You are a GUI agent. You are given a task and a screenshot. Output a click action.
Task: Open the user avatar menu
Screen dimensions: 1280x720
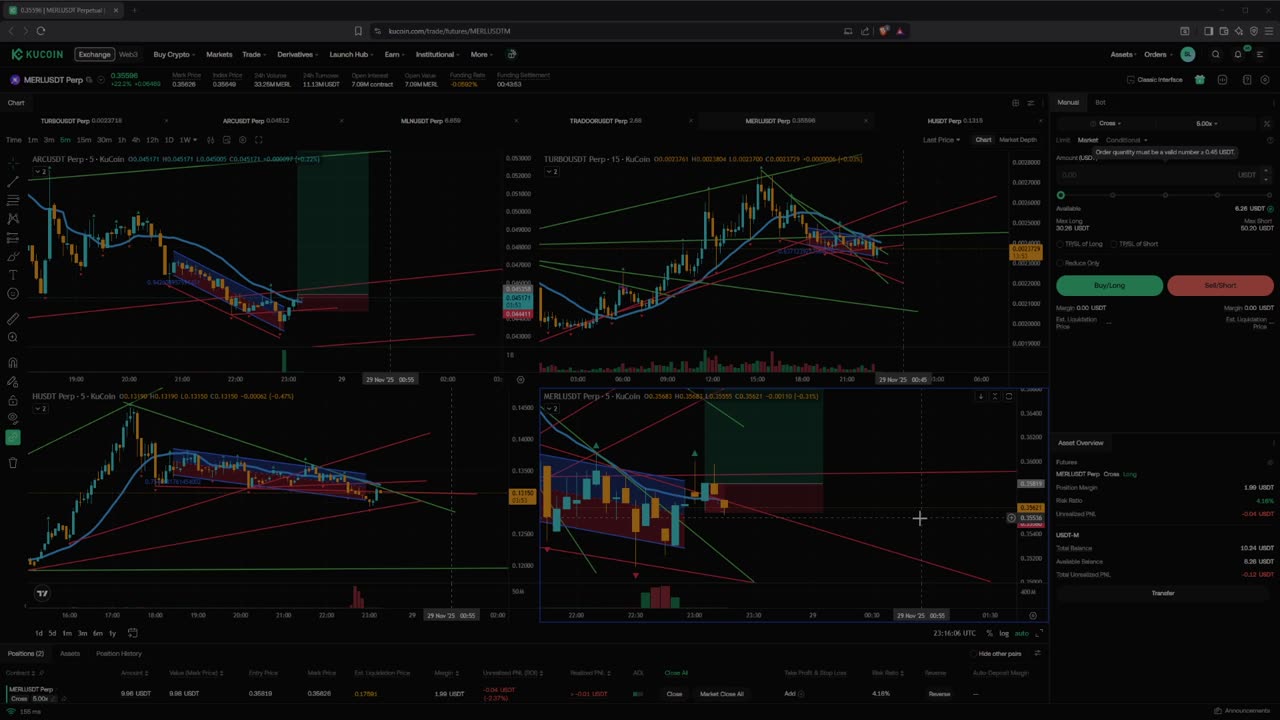(1188, 54)
